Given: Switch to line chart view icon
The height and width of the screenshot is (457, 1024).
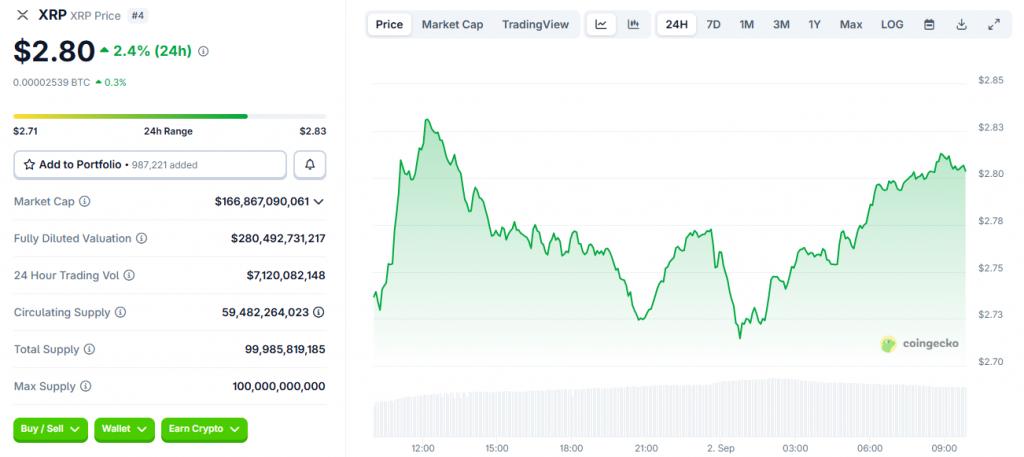Looking at the screenshot, I should tap(601, 24).
